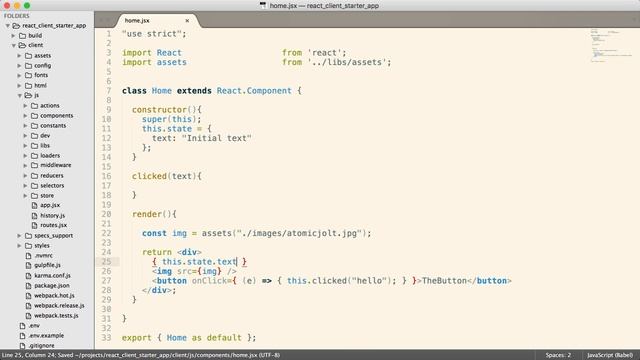Click line number 1 in the gutter
This screenshot has width=640, height=360.
pos(109,34)
